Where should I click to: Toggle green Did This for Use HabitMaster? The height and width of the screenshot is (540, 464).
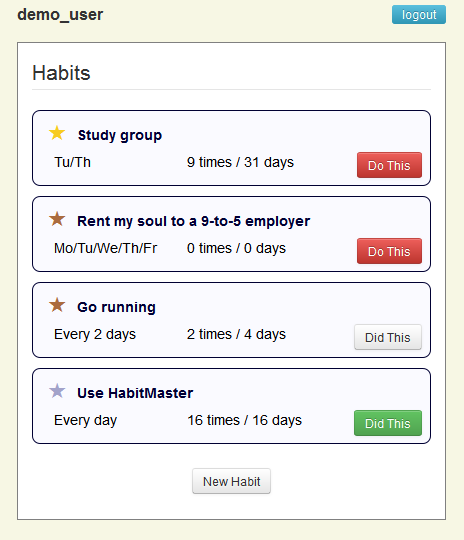click(x=388, y=423)
